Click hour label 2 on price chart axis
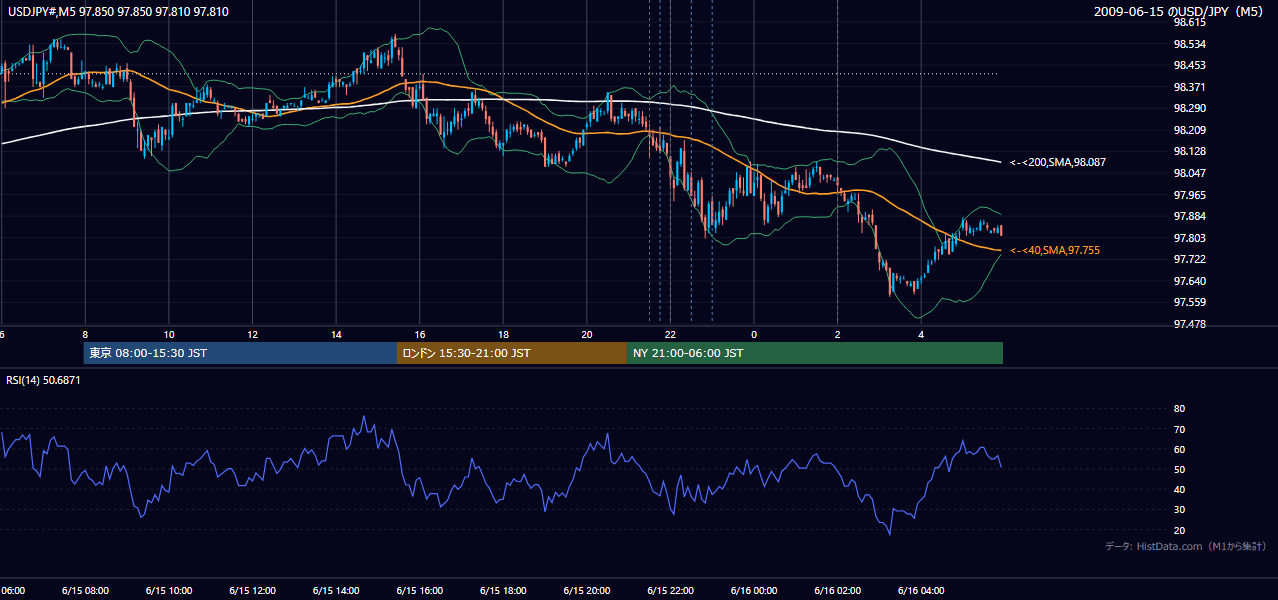The width and height of the screenshot is (1278, 600). (838, 334)
